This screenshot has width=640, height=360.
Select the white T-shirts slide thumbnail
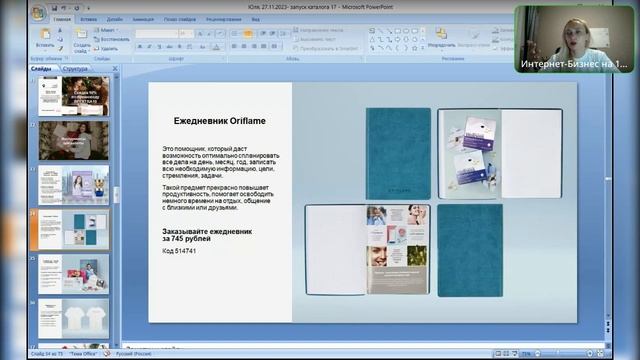click(74, 318)
